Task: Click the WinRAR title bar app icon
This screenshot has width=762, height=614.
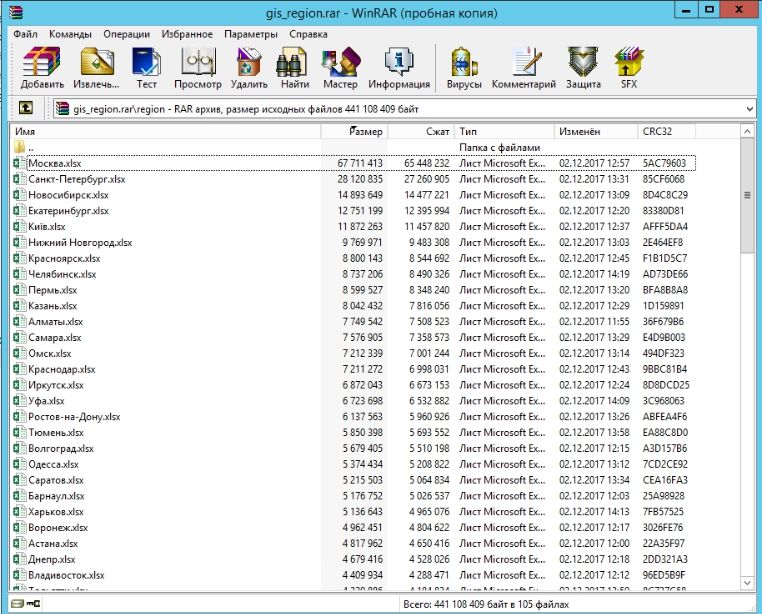Action: point(16,11)
